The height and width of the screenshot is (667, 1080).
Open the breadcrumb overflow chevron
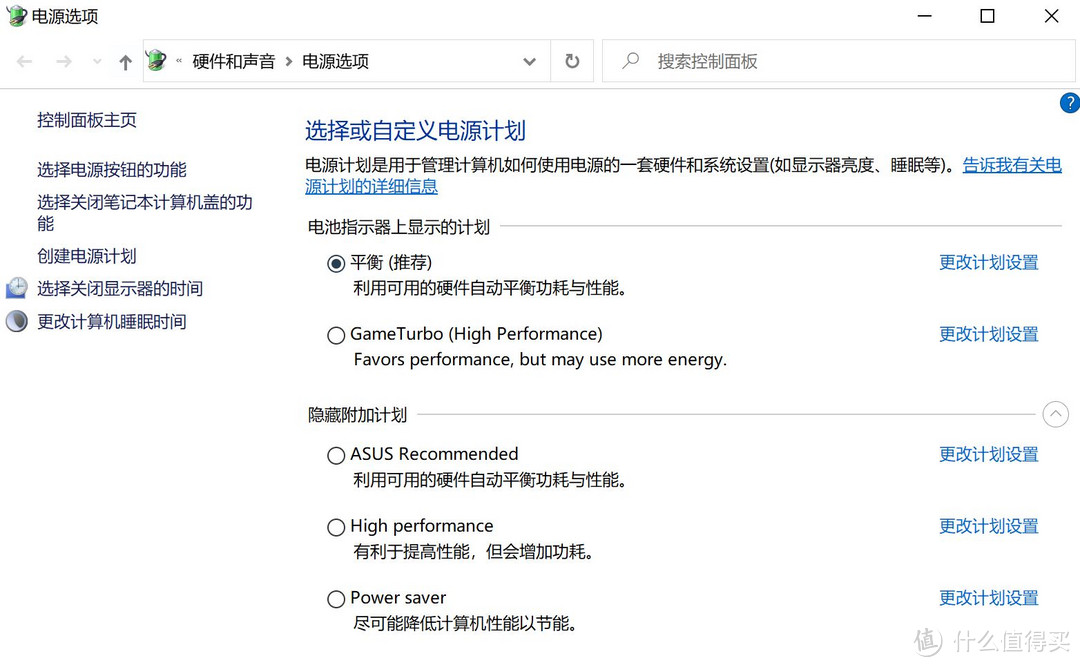[179, 61]
